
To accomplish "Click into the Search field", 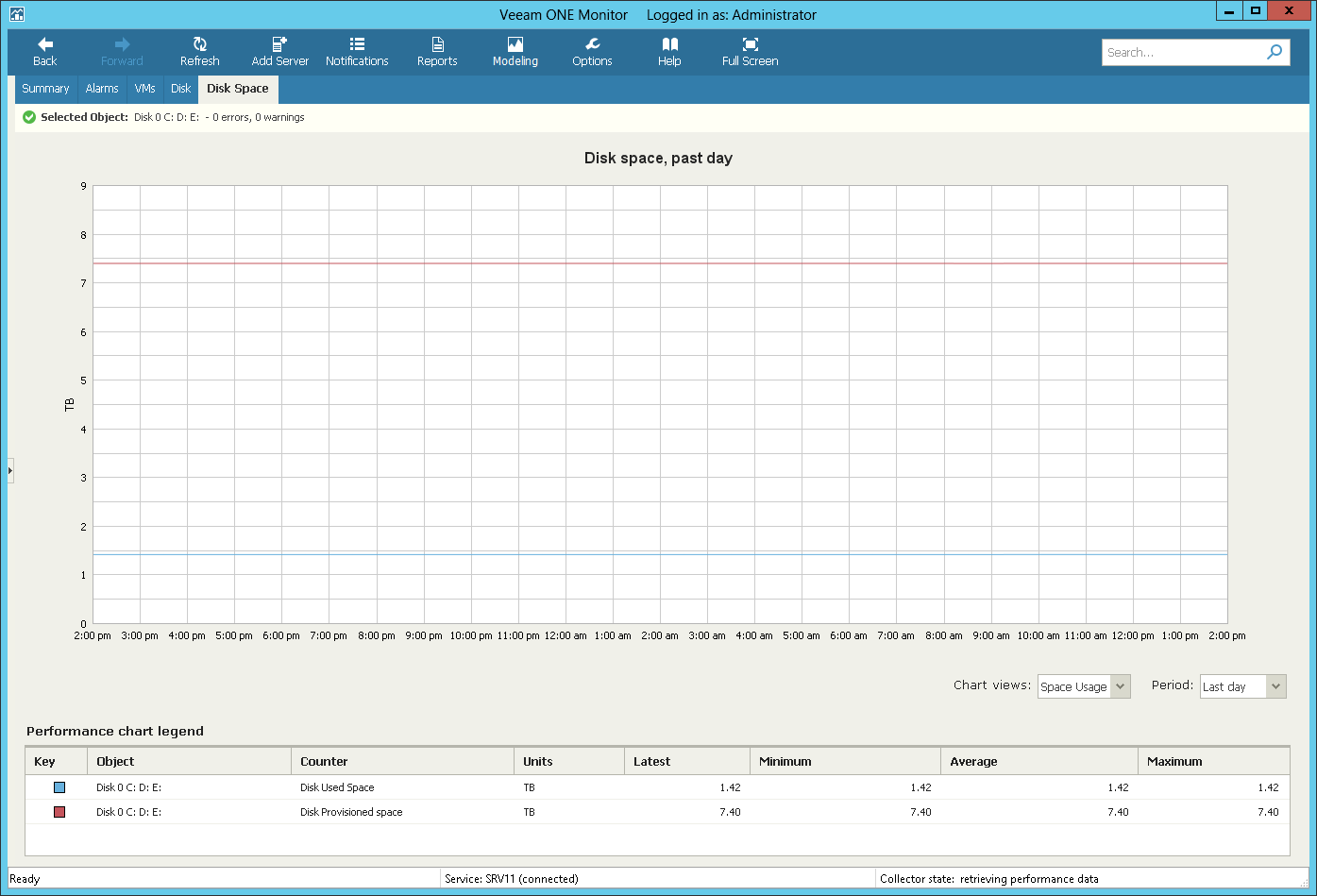I will point(1182,53).
